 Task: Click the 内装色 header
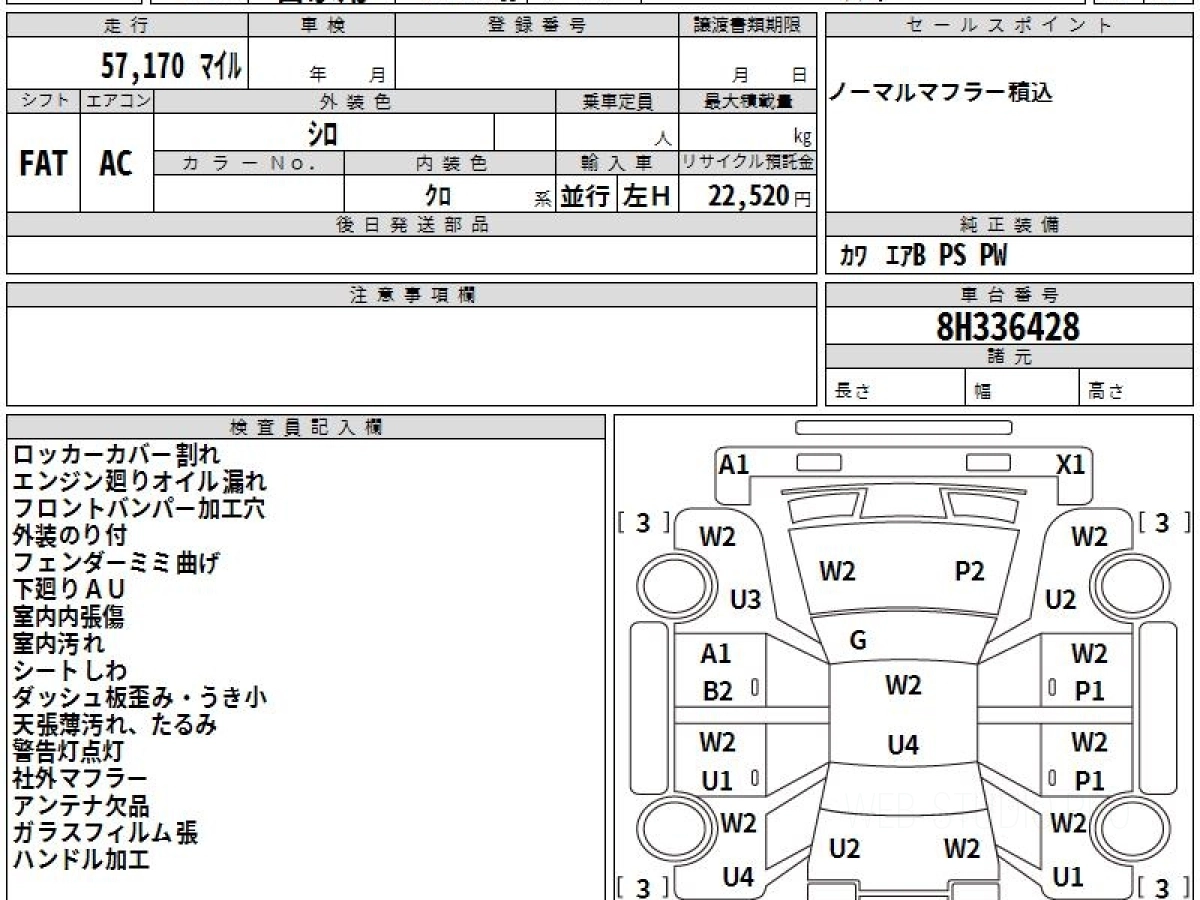pos(450,163)
